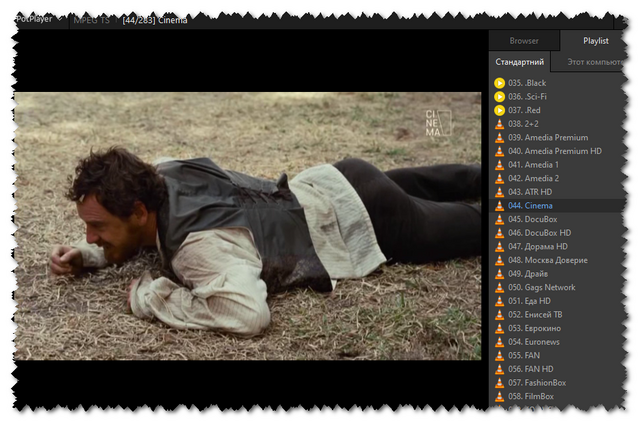This screenshot has width=640, height=423.
Task: Click the play icon beside 035. .Black
Action: coord(500,83)
